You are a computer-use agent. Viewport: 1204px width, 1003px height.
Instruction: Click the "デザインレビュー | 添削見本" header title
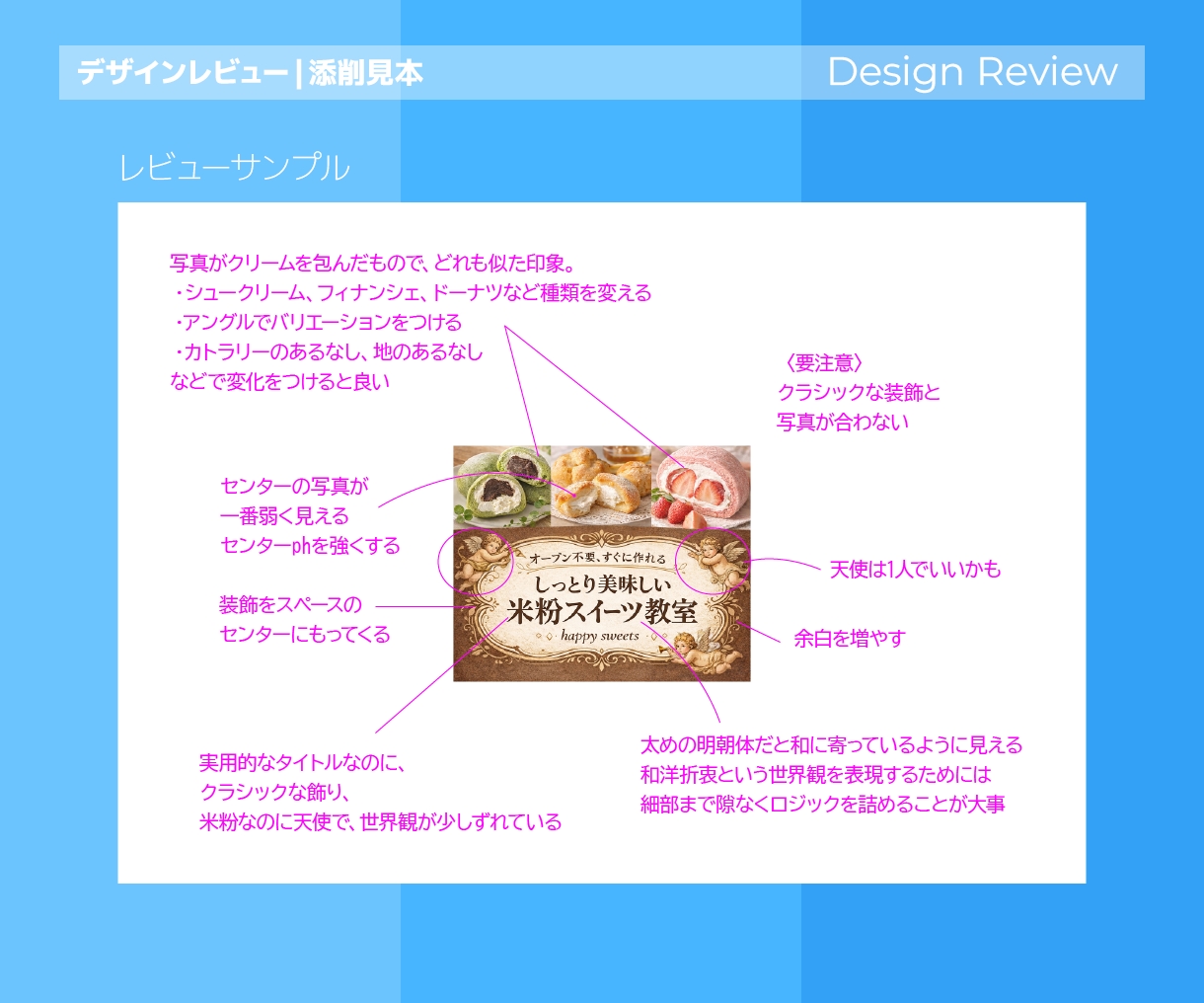point(251,72)
